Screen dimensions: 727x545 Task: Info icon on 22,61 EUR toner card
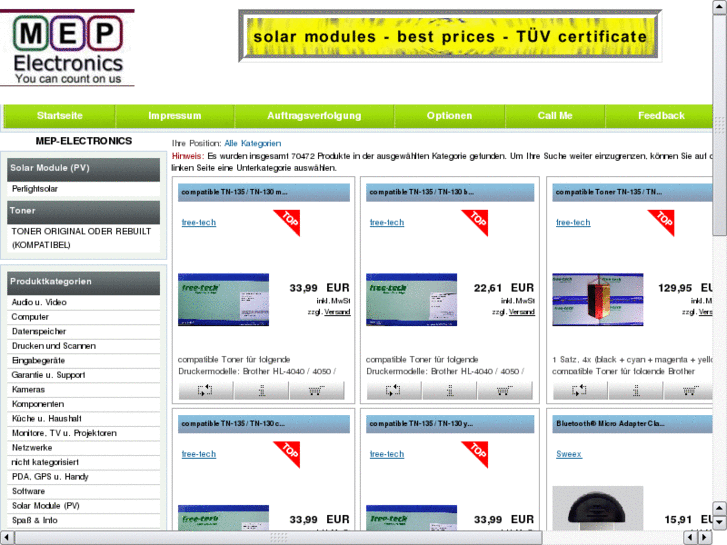point(449,391)
